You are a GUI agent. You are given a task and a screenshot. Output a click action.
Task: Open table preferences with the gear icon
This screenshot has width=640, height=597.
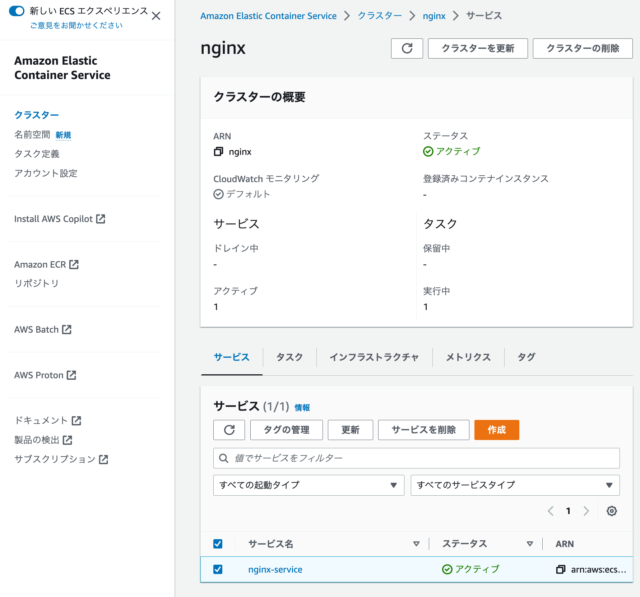coord(611,511)
